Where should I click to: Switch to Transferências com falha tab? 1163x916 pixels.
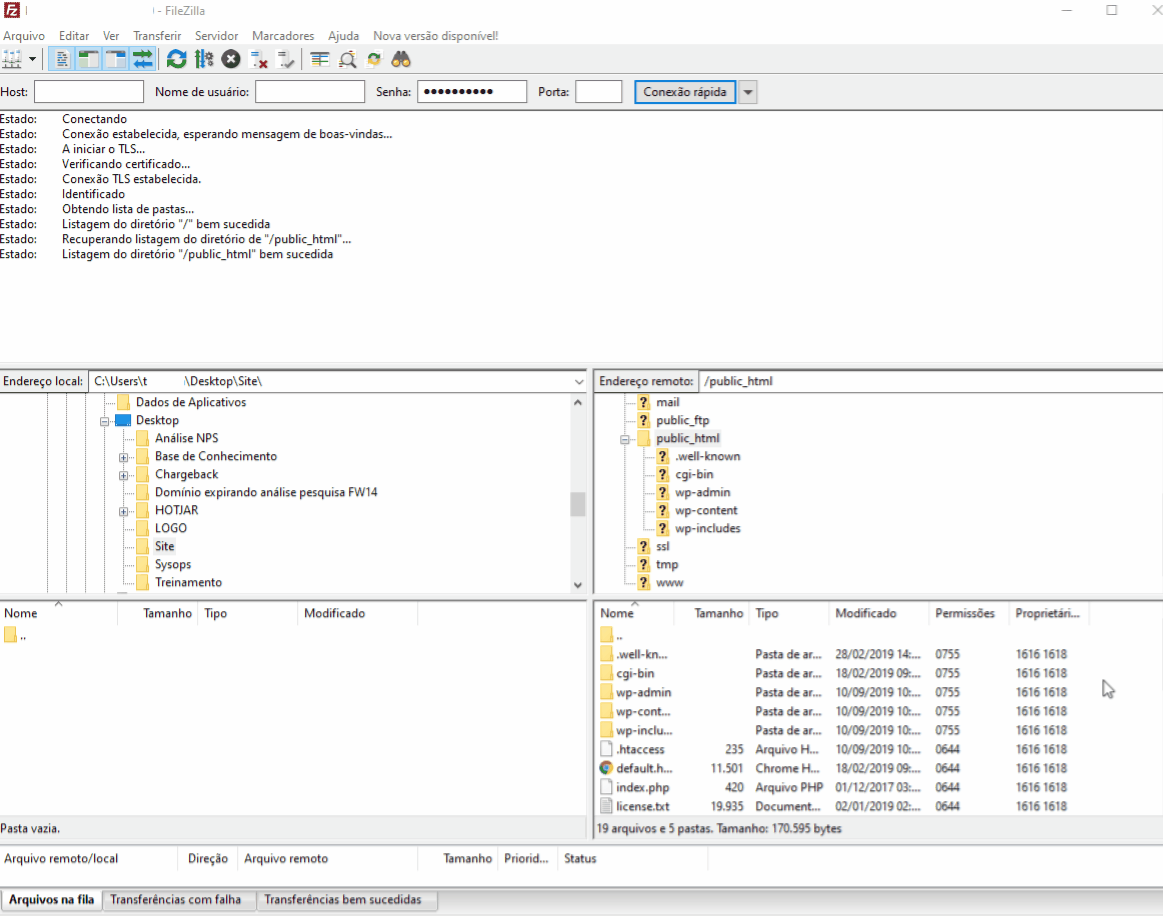tap(176, 900)
